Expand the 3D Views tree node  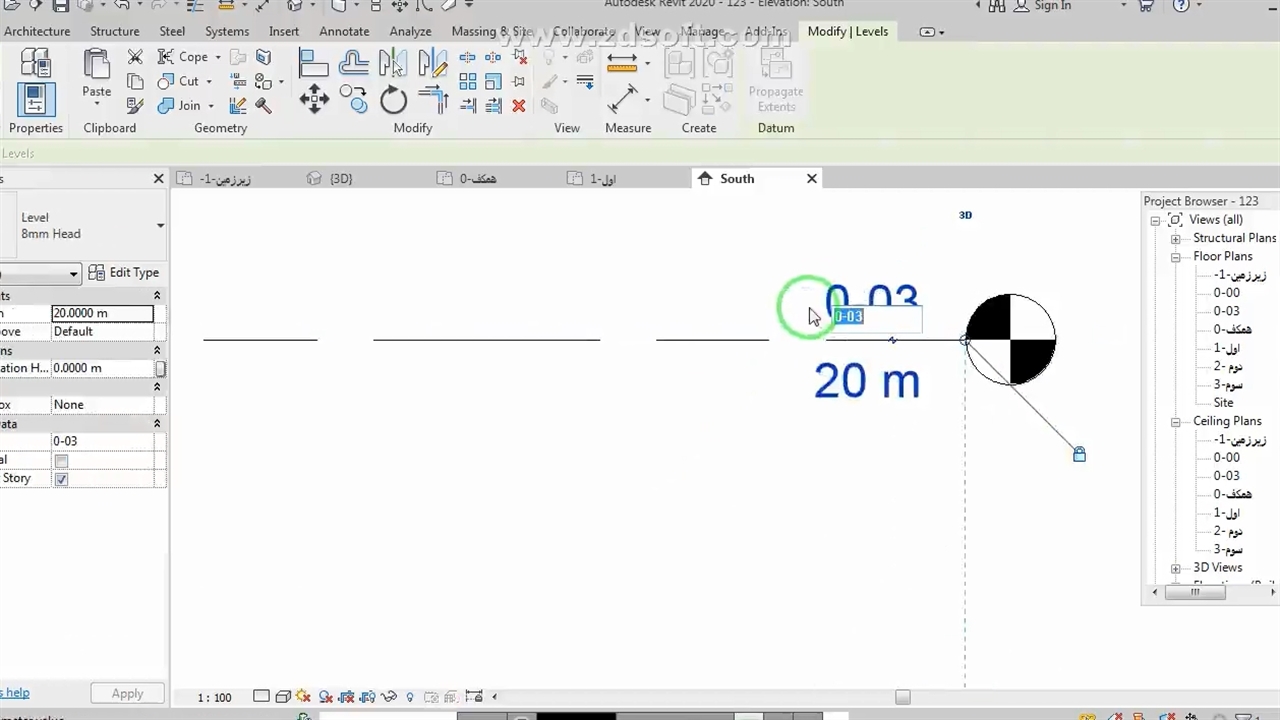coord(1176,568)
